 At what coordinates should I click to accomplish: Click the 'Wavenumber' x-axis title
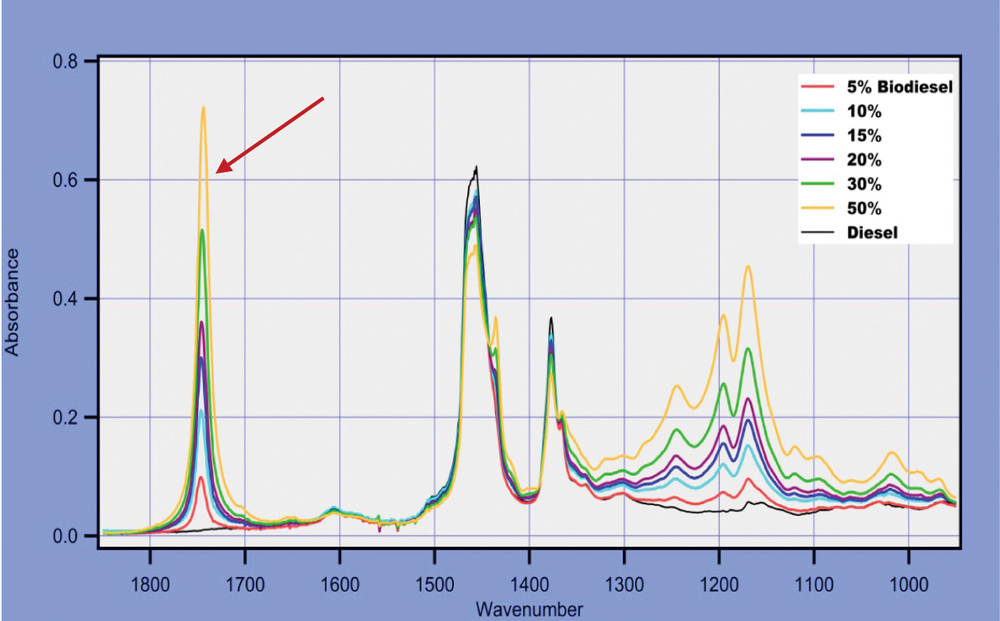pos(530,608)
